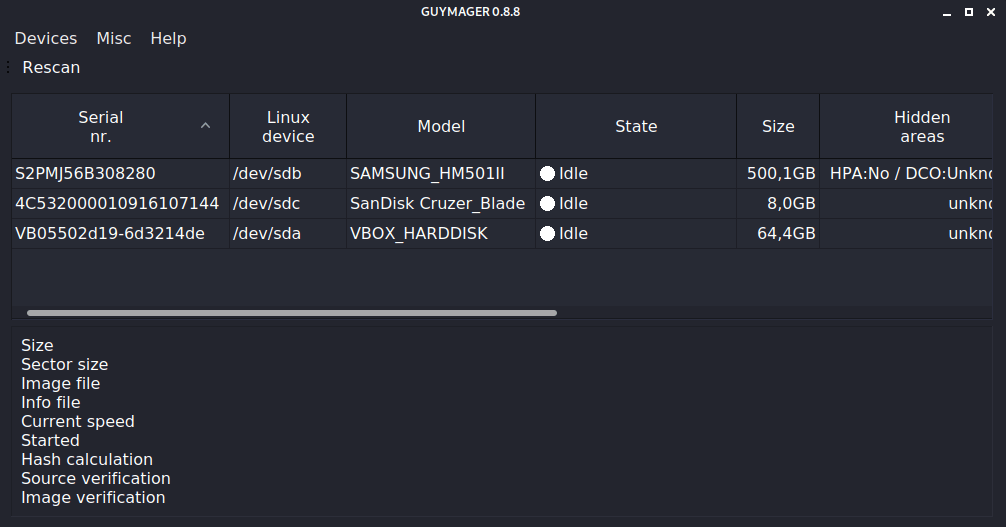
Task: Select serial number 4C532000010916107144
Action: (117, 204)
